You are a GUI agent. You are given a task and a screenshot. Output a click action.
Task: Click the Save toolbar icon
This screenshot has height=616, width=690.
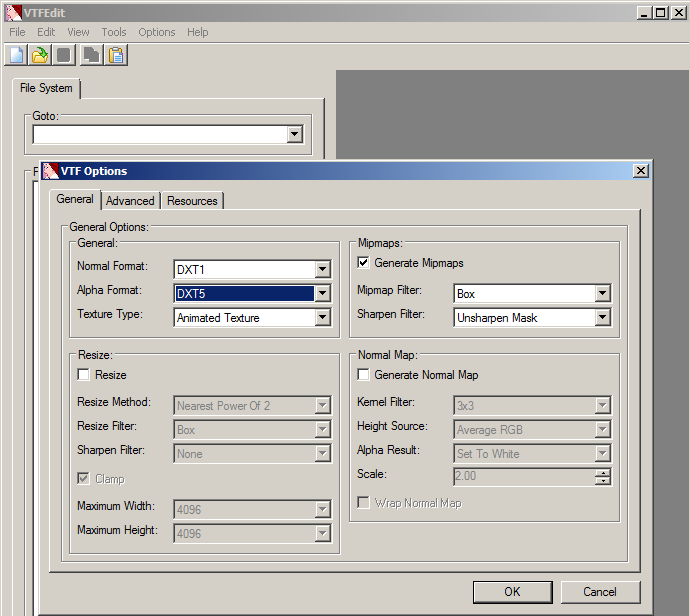click(x=64, y=55)
